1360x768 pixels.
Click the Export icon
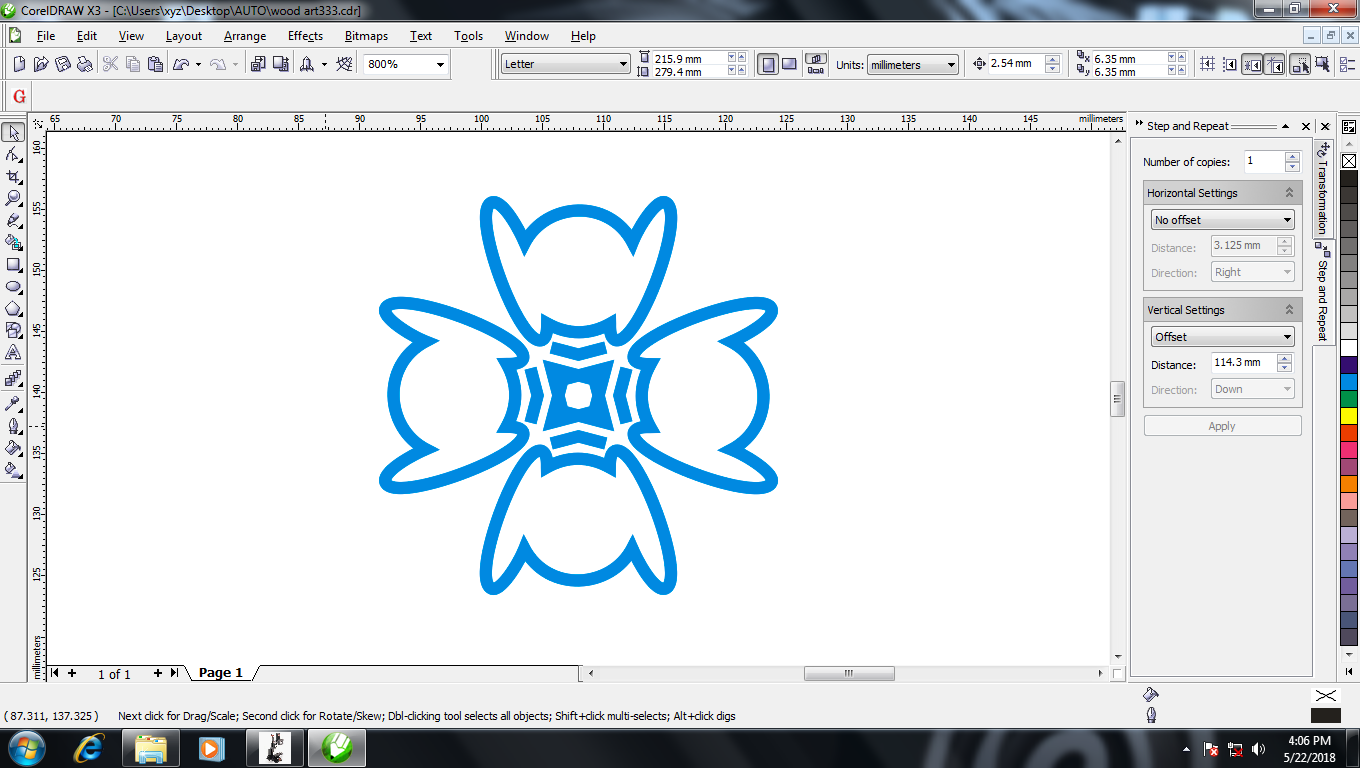click(281, 64)
